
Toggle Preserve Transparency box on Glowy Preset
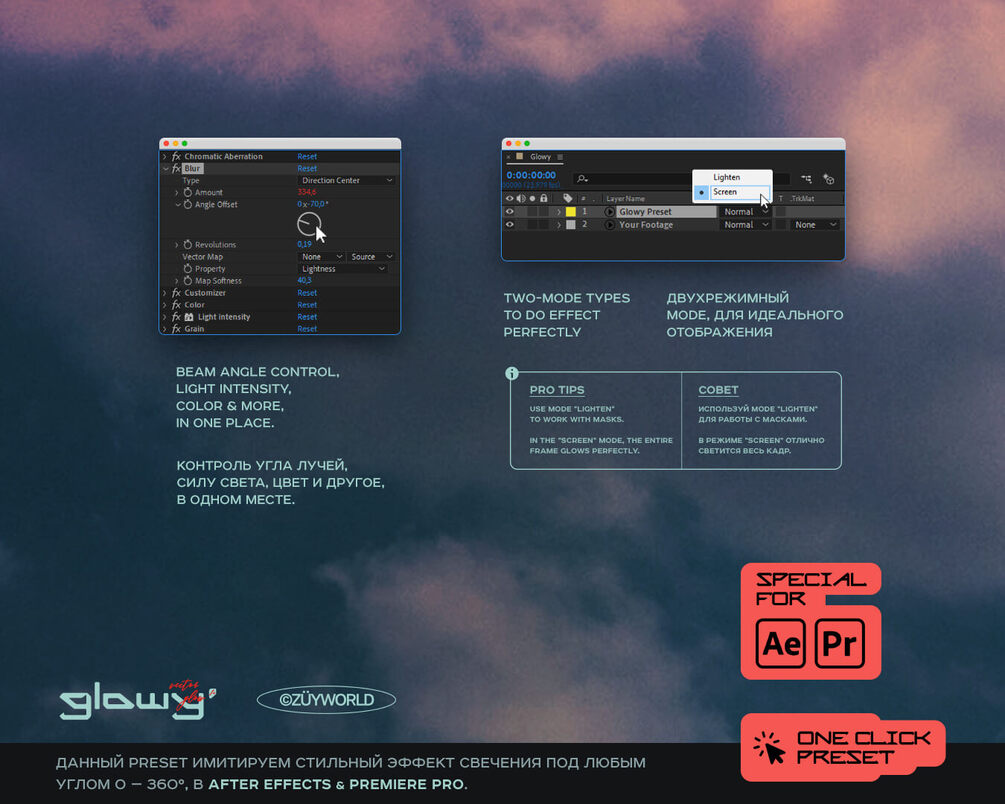(781, 212)
